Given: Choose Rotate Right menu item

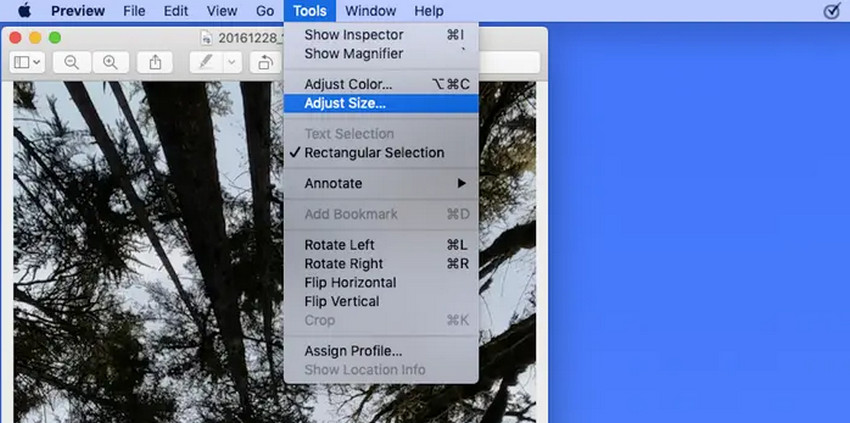Looking at the screenshot, I should click(x=381, y=264).
